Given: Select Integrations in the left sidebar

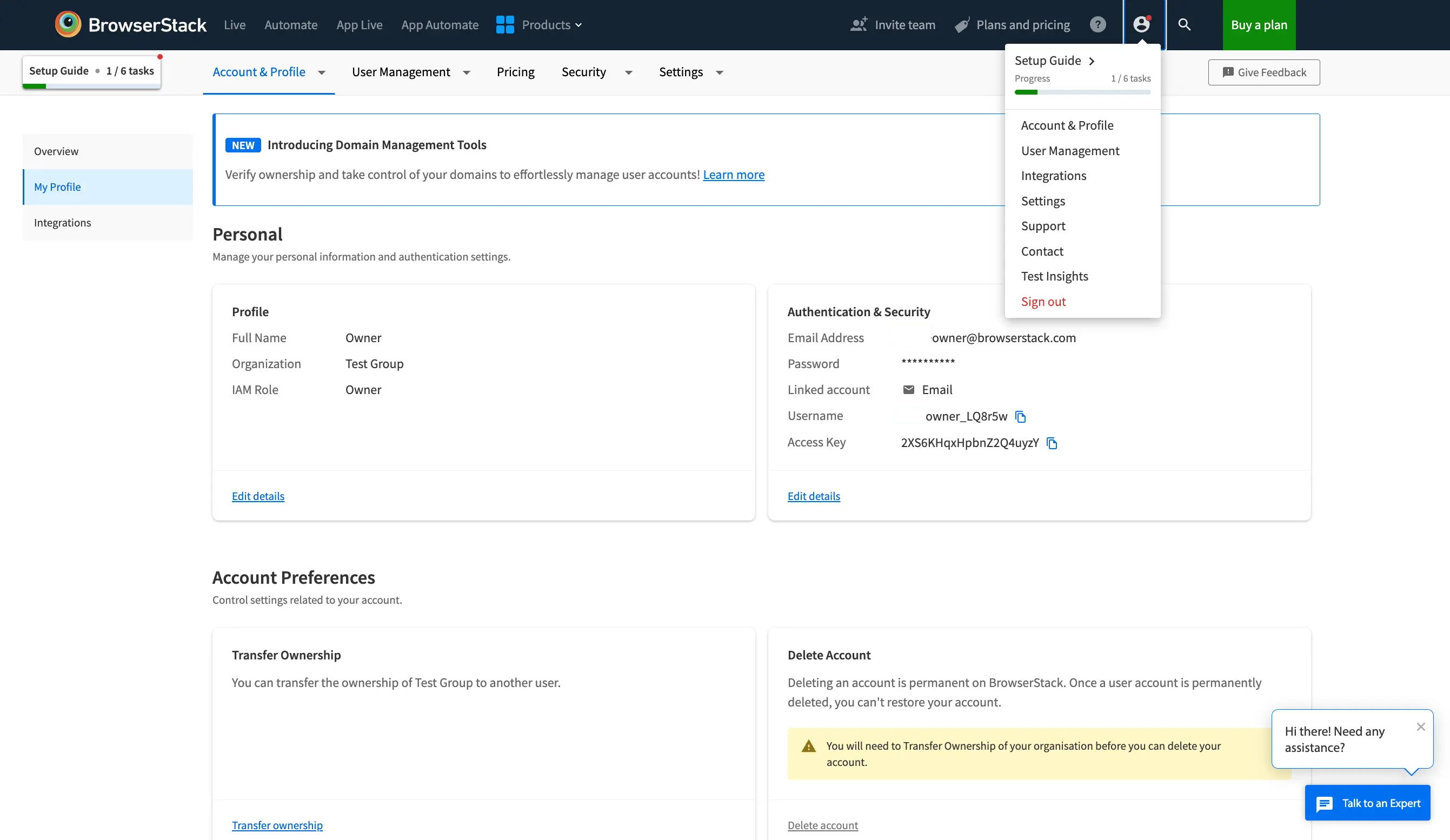Looking at the screenshot, I should (x=62, y=223).
